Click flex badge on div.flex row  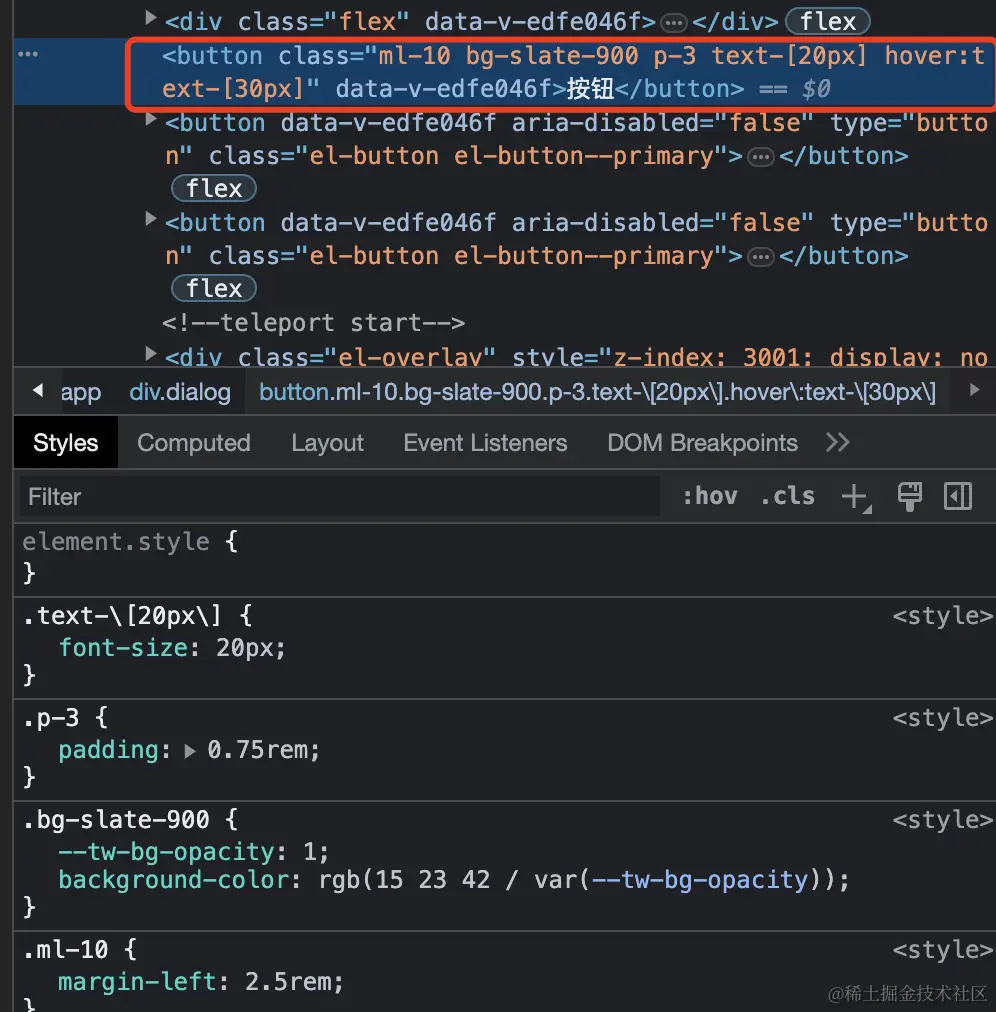pyautogui.click(x=828, y=22)
